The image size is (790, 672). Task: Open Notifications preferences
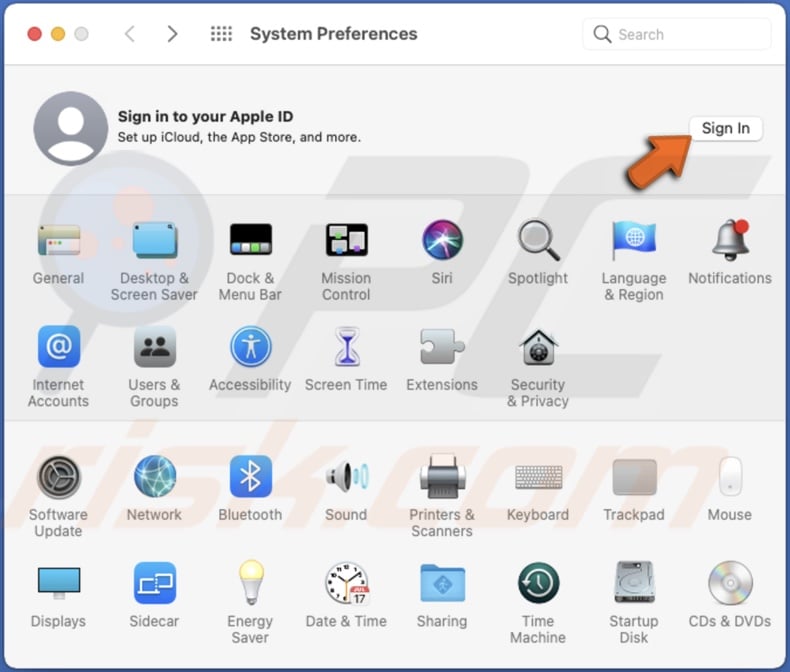click(x=730, y=240)
